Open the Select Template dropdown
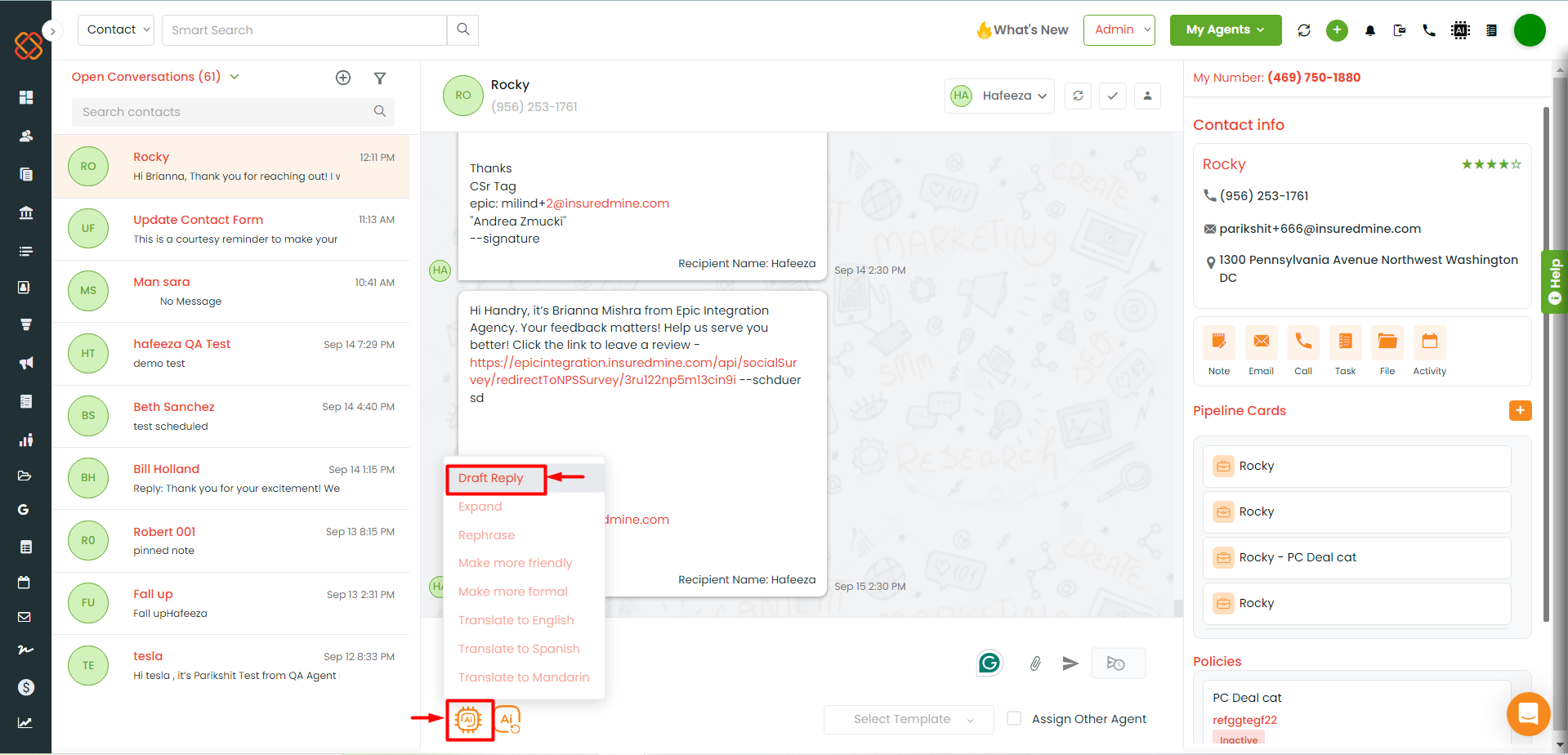This screenshot has width=1568, height=755. pos(909,719)
